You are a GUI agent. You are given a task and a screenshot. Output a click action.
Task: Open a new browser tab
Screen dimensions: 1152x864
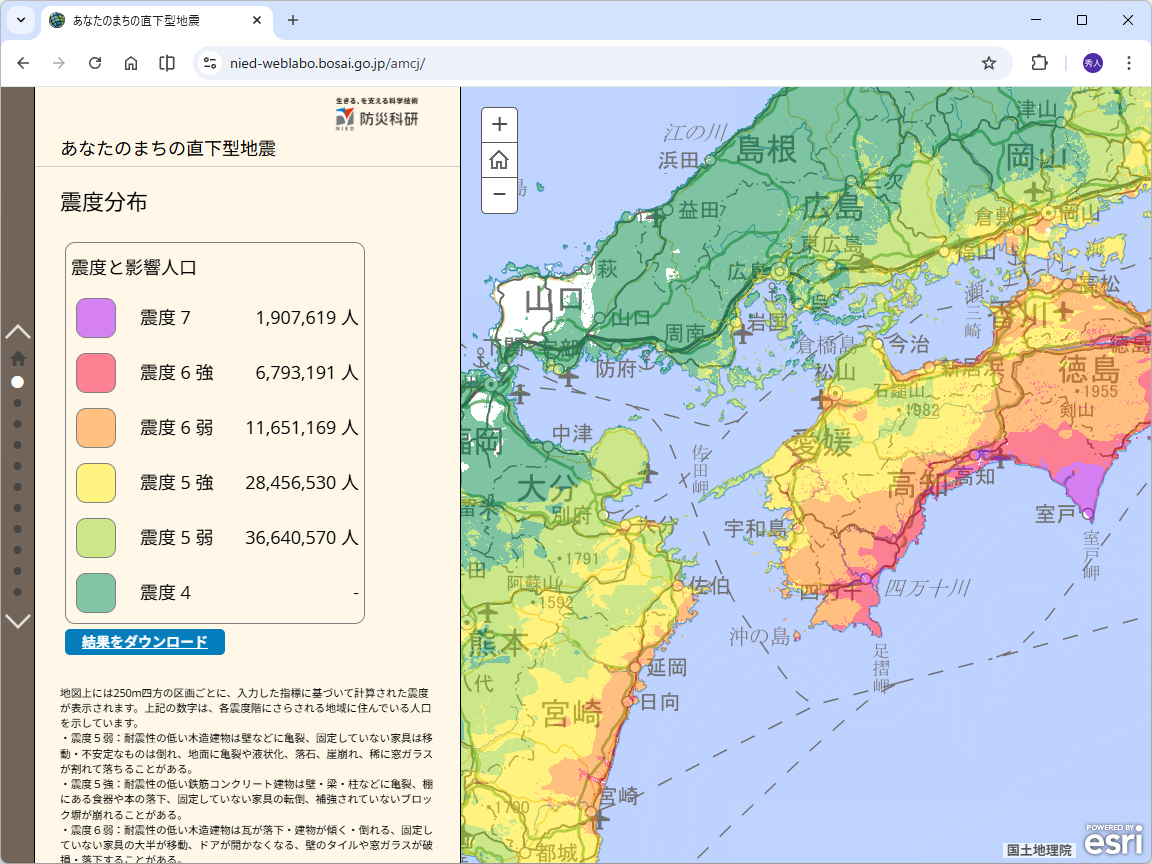[292, 20]
